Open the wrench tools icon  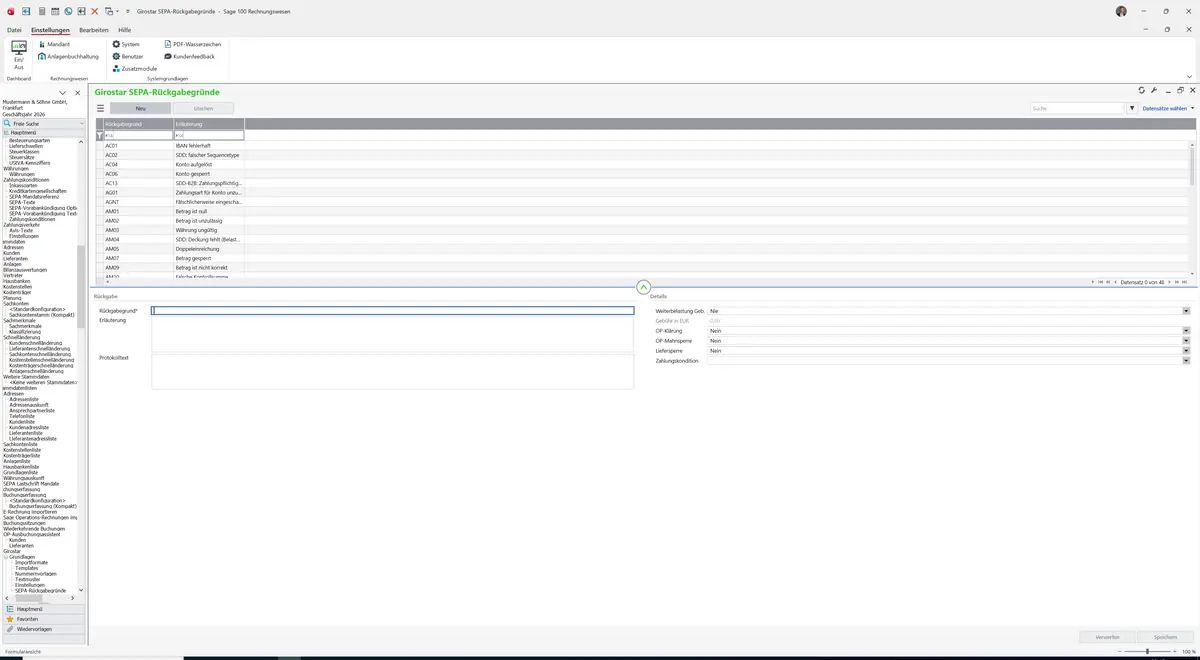(1155, 90)
